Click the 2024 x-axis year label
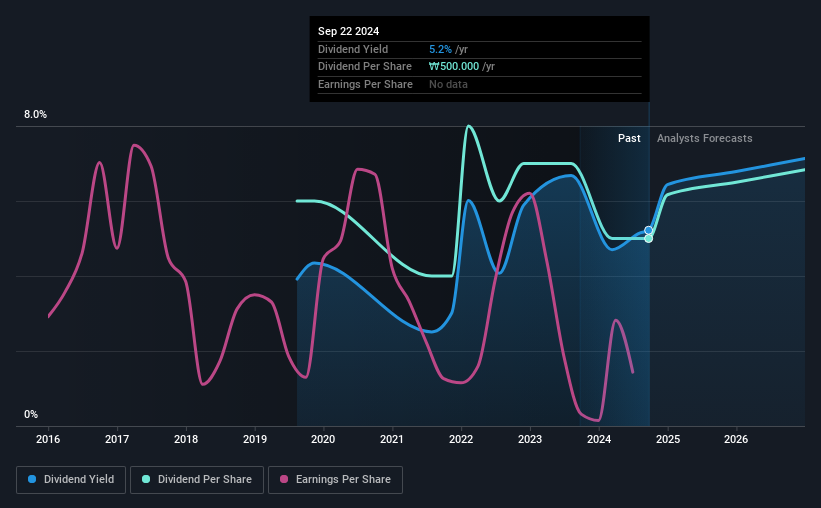 click(x=599, y=439)
